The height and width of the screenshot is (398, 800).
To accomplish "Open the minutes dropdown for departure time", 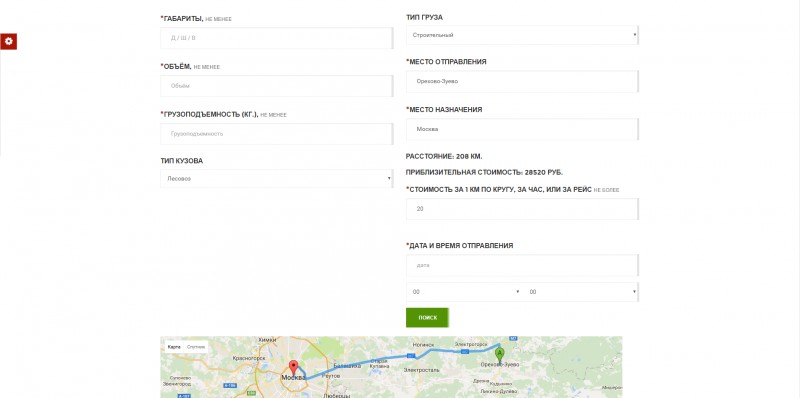I will click(x=581, y=292).
